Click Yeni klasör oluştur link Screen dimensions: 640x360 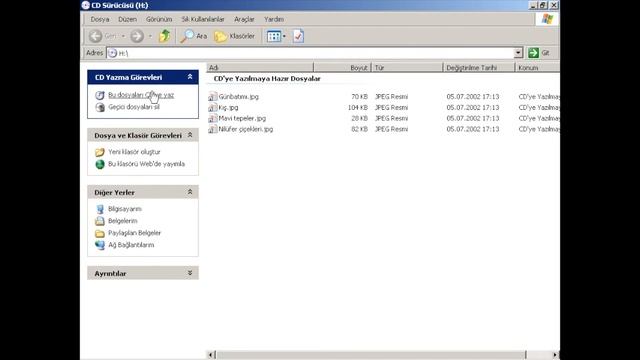click(x=134, y=152)
